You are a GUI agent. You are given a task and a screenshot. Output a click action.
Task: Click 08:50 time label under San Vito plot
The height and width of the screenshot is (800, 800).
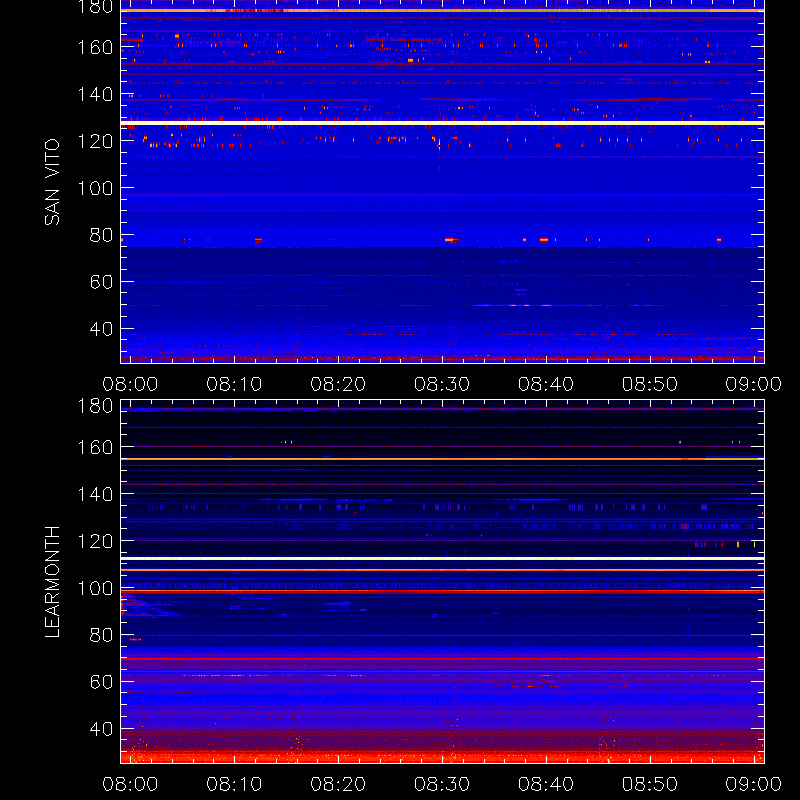649,384
